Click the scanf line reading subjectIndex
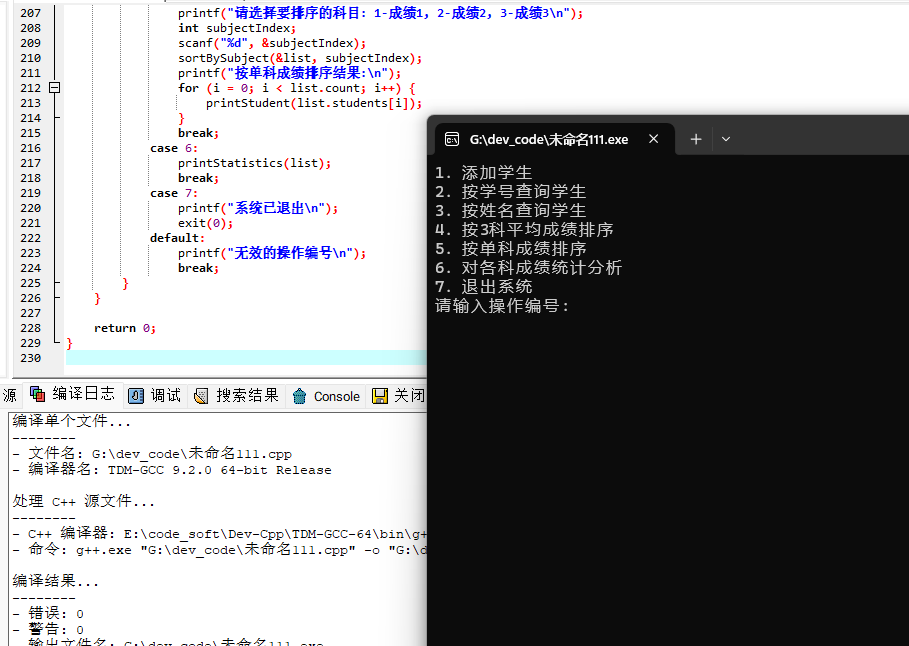Viewport: 909px width, 646px height. (272, 43)
